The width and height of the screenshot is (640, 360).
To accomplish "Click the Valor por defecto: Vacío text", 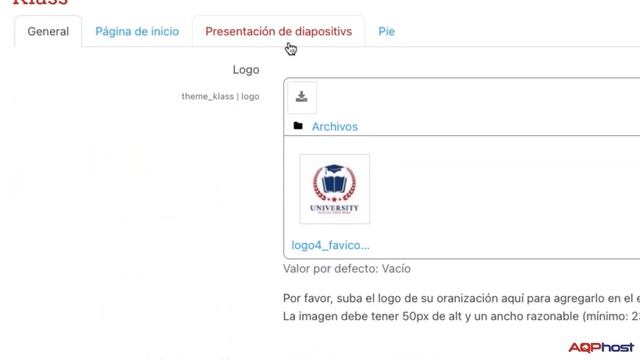I will coord(347,269).
